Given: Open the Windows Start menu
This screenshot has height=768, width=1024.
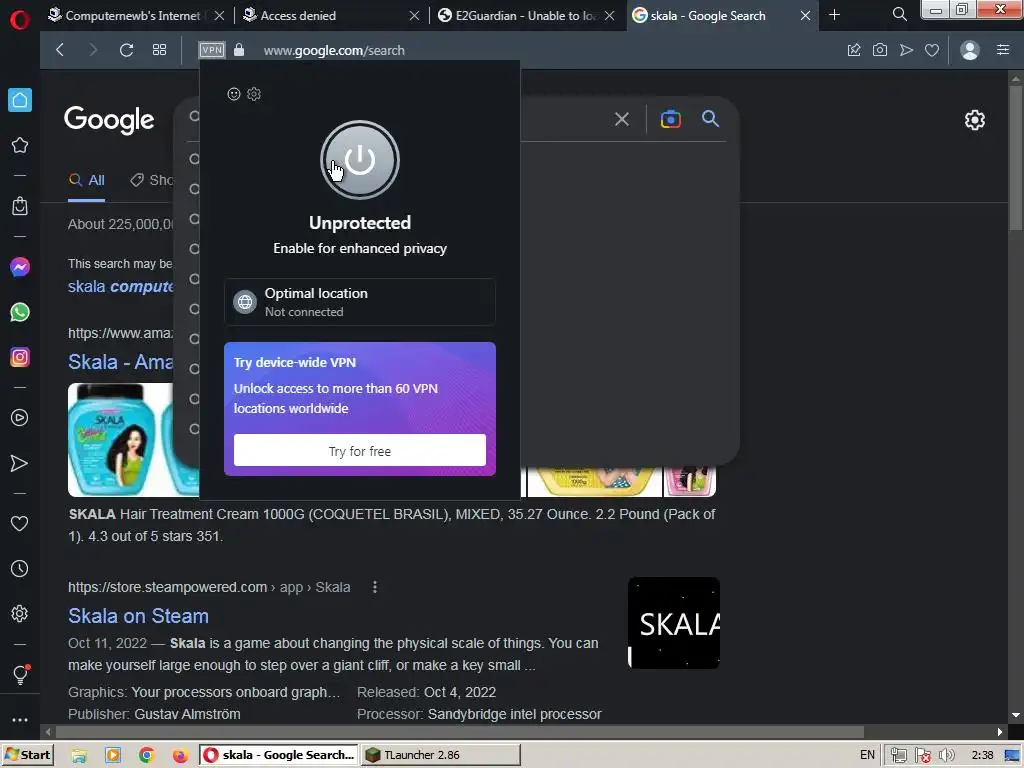Looking at the screenshot, I should coord(27,755).
